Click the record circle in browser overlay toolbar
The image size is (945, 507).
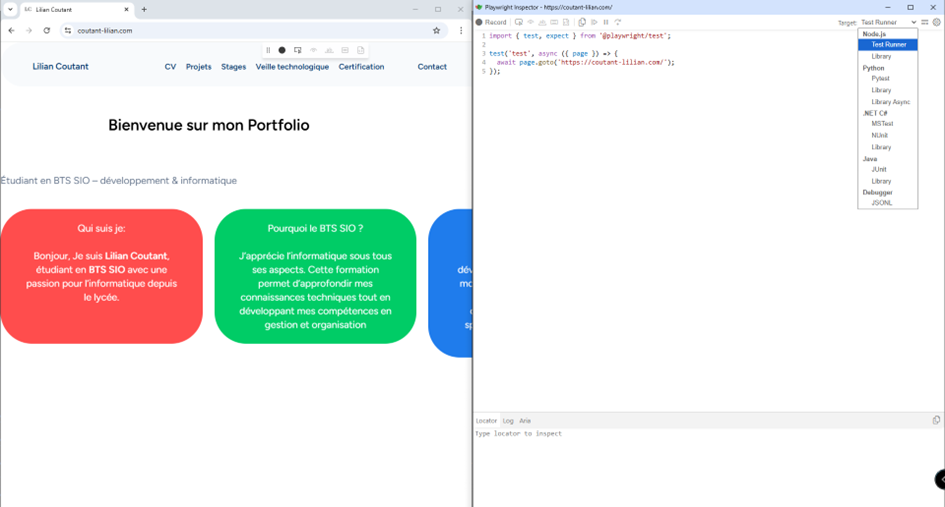[x=282, y=50]
